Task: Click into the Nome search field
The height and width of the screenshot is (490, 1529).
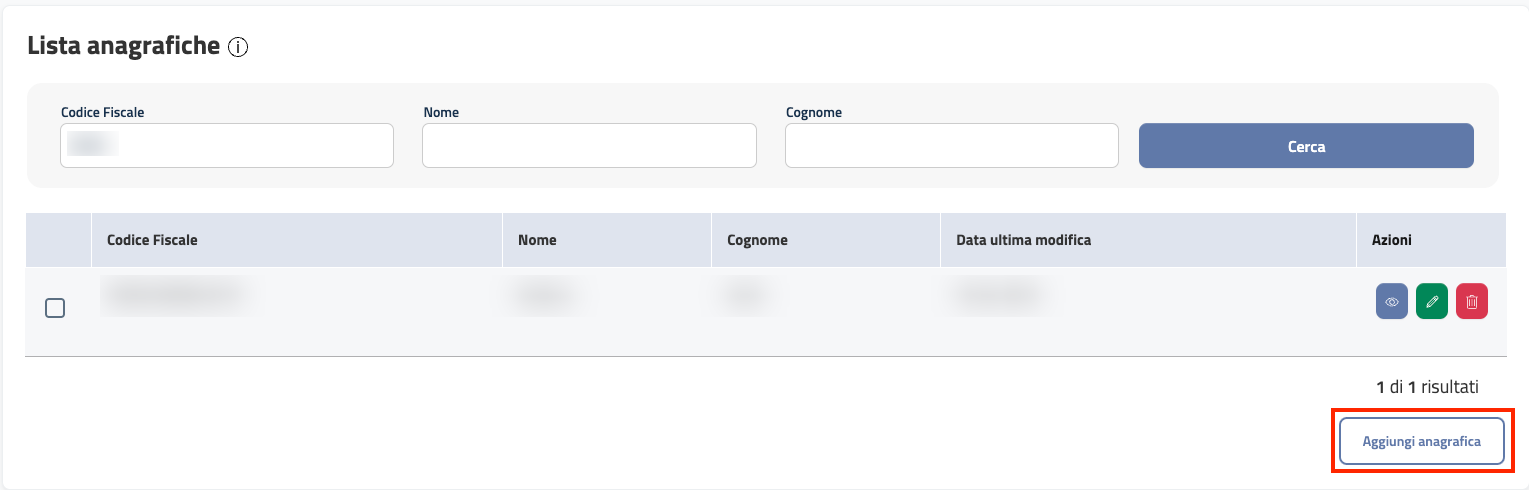Action: pos(589,146)
